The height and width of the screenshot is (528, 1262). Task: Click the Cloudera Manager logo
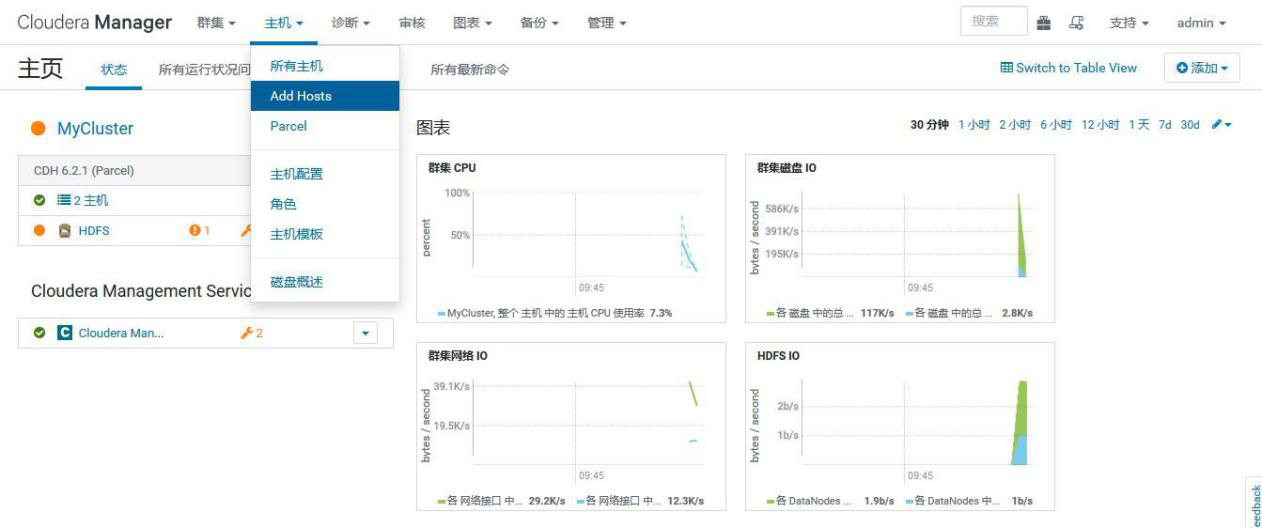(x=94, y=22)
